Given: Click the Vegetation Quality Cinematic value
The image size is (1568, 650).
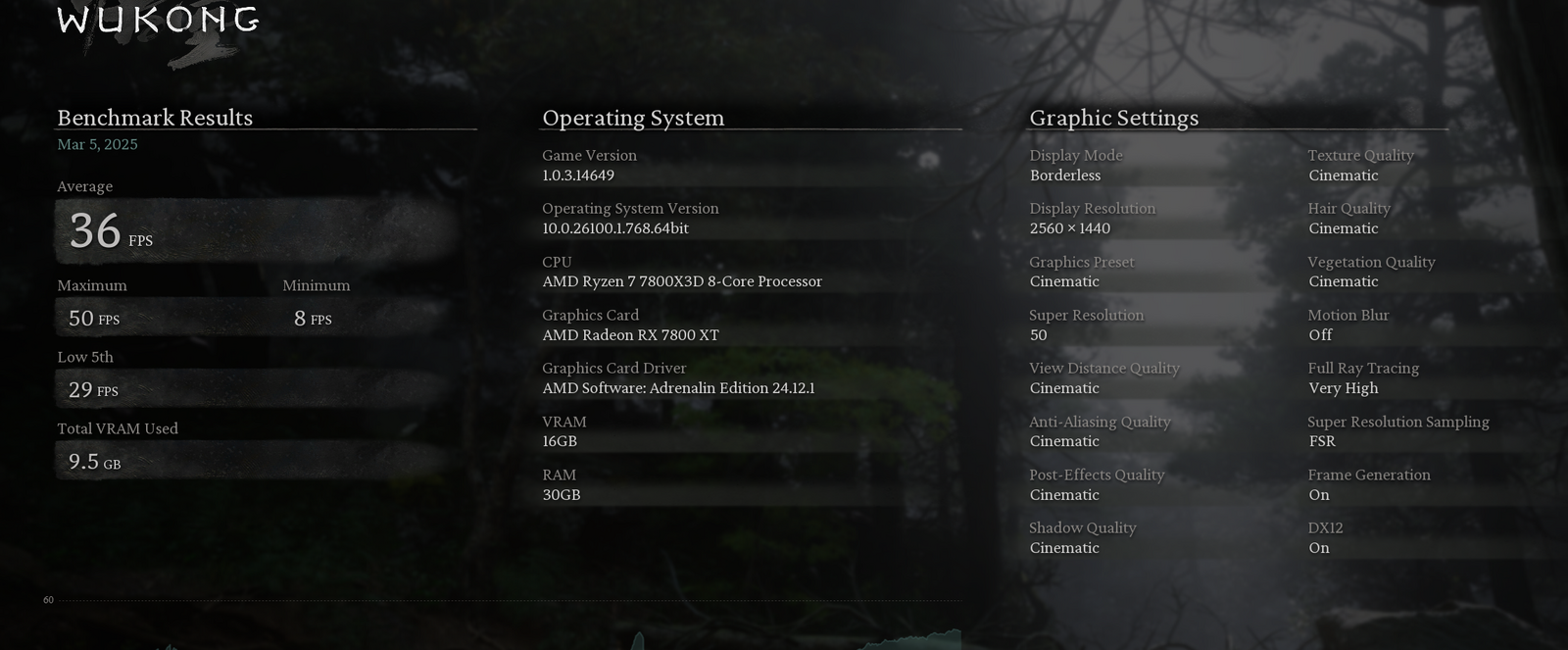Looking at the screenshot, I should [x=1344, y=281].
